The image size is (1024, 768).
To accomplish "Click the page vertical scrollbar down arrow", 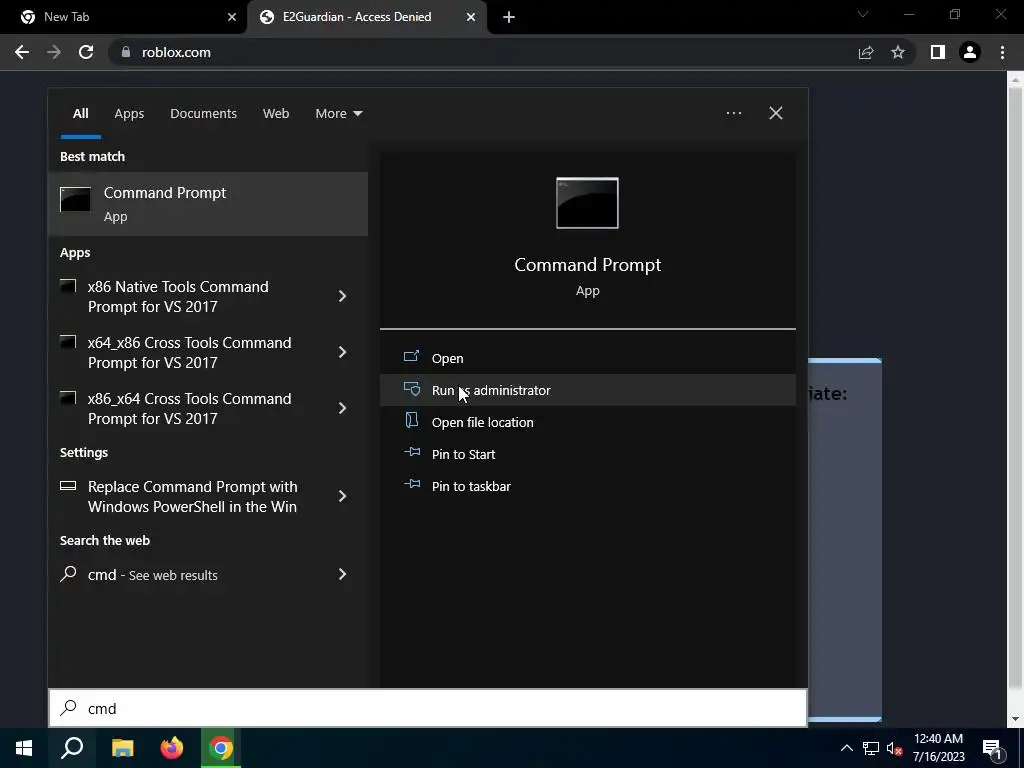I will pyautogui.click(x=1015, y=719).
